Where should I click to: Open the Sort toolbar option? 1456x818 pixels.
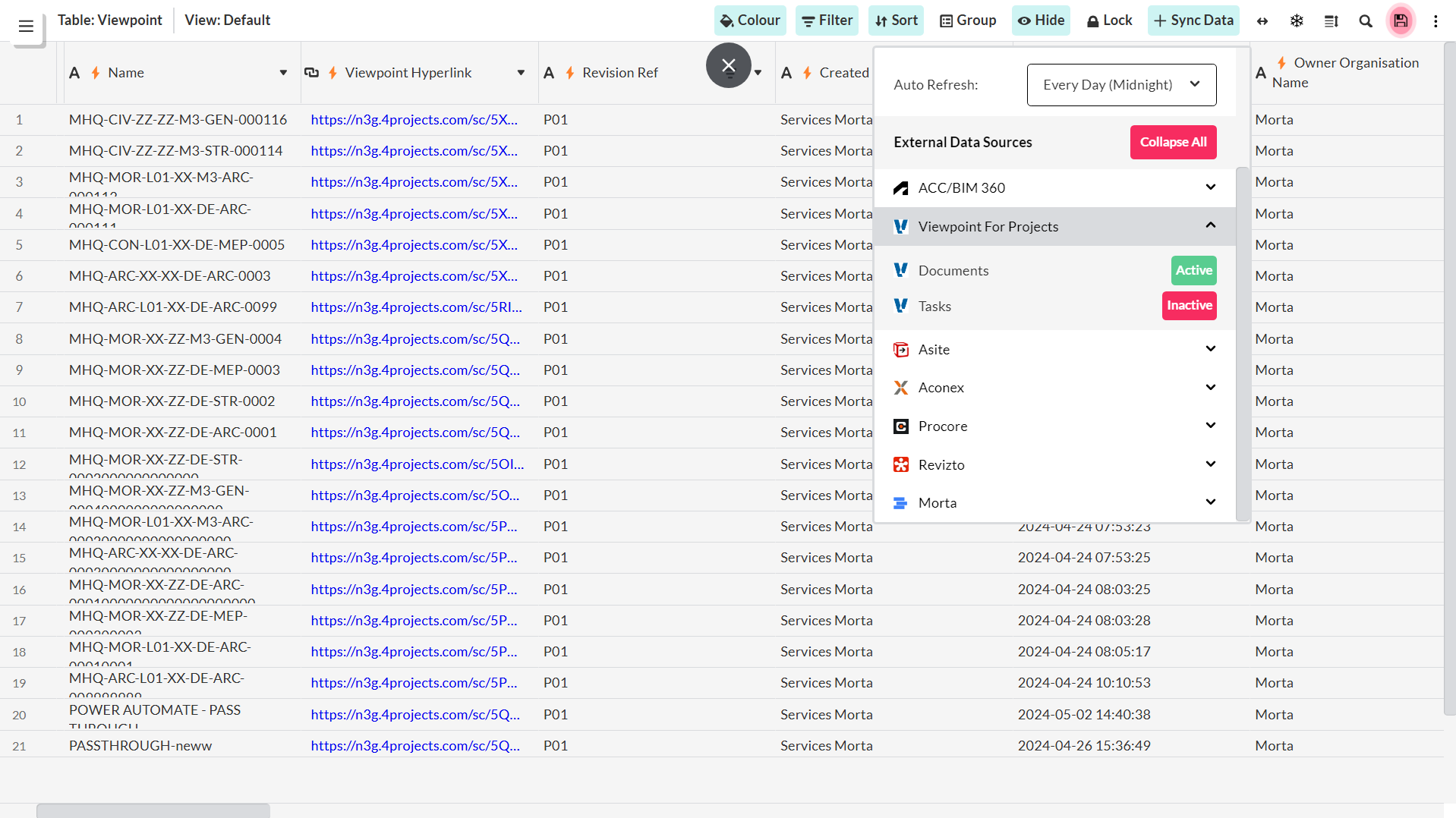coord(896,20)
